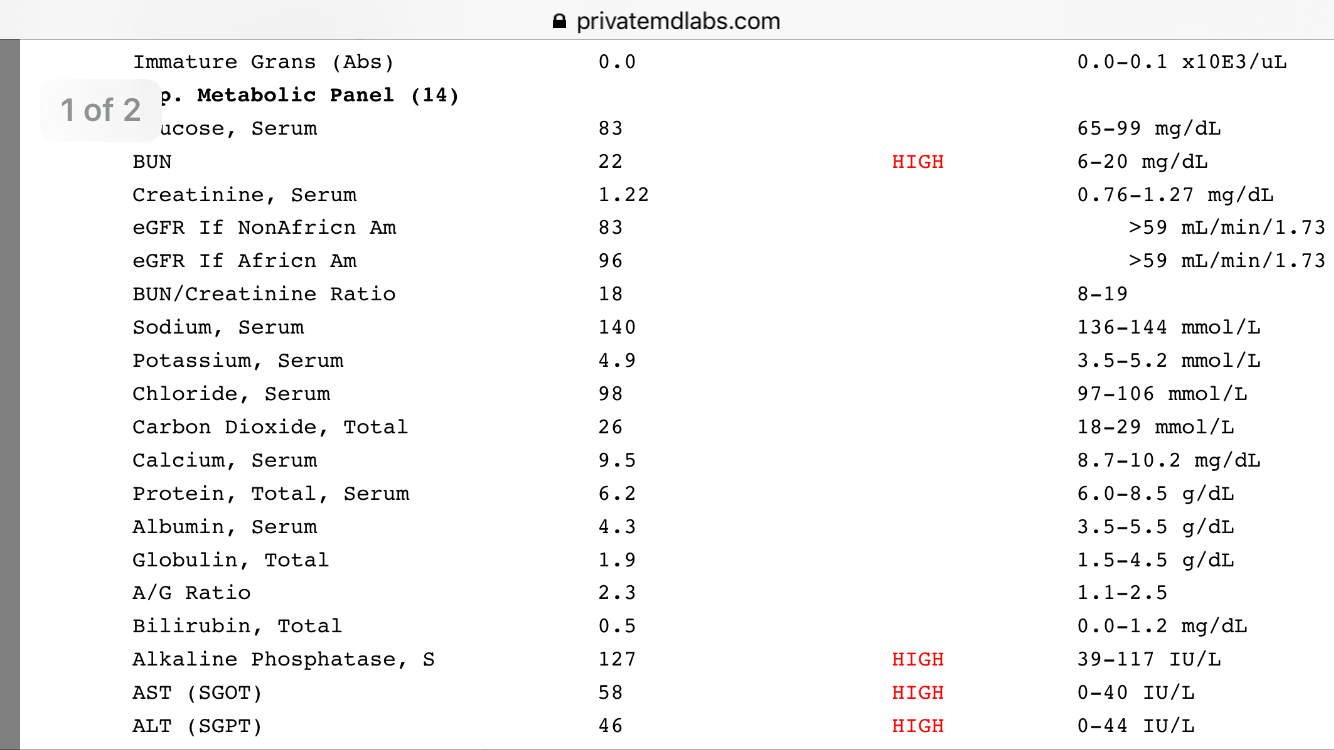
Task: Click the Glucose value 83
Action: pyautogui.click(x=610, y=128)
